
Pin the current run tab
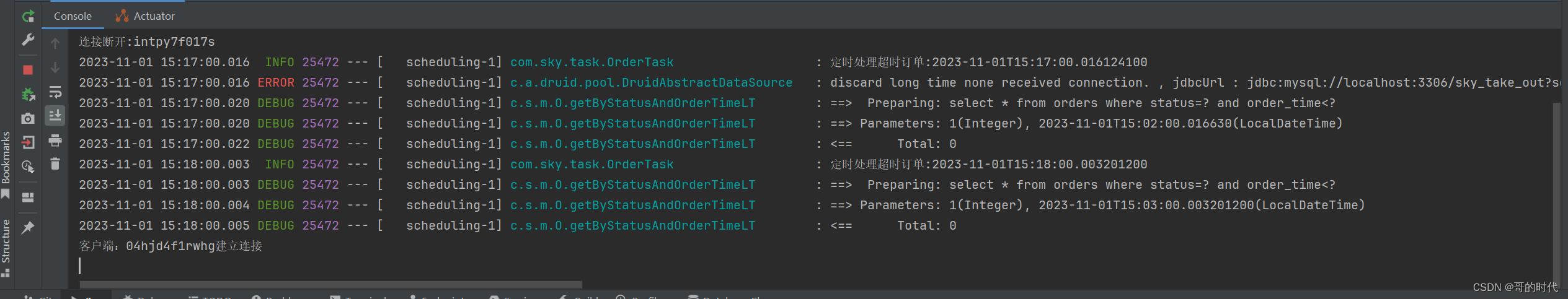click(x=28, y=228)
